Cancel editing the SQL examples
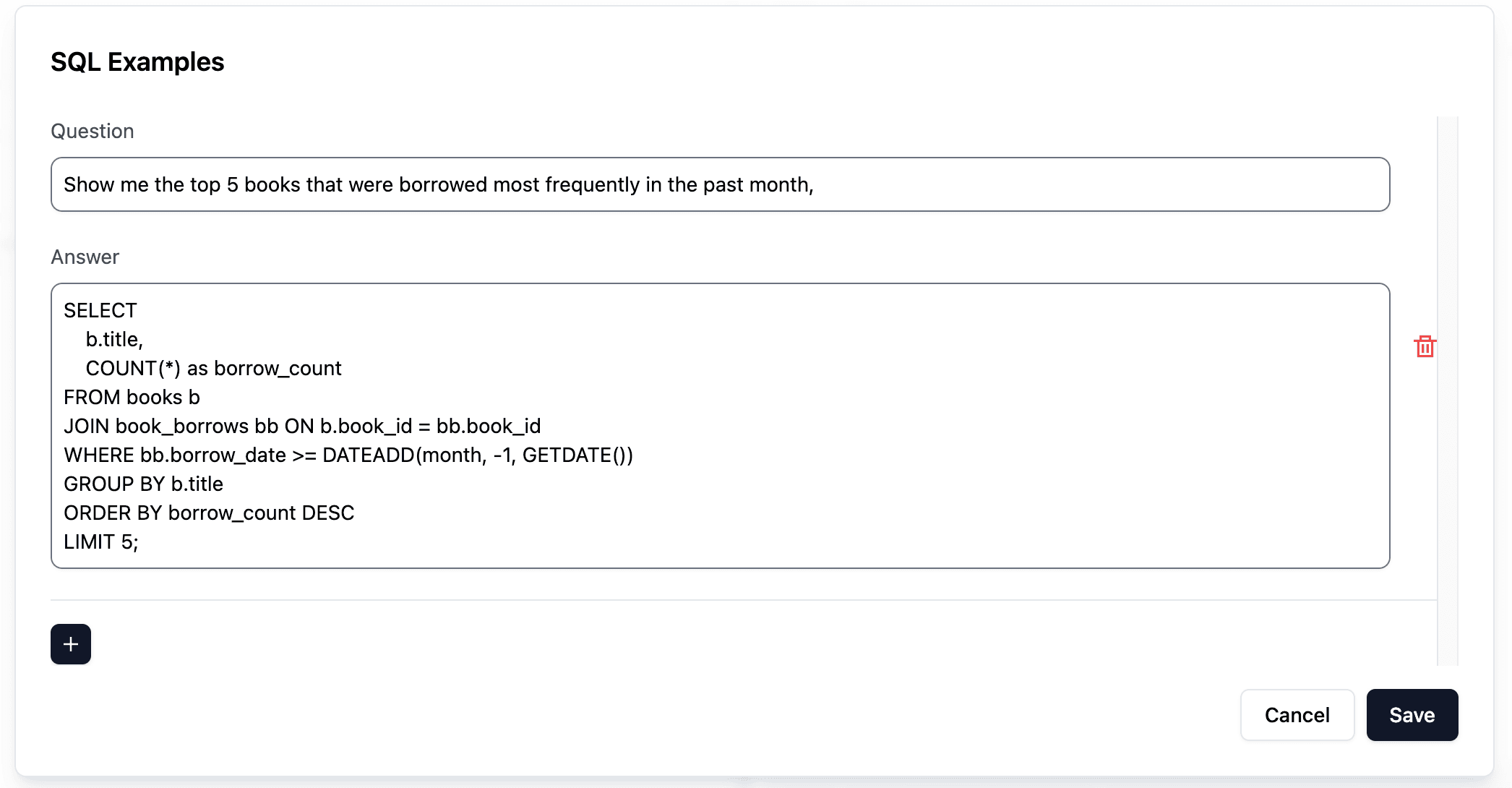Screen dimensions: 1512x788 tap(1297, 714)
